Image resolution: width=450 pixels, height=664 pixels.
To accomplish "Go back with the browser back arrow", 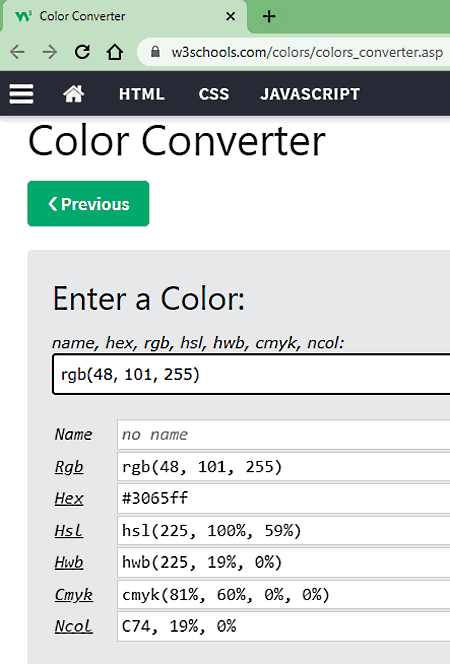I will [x=17, y=52].
